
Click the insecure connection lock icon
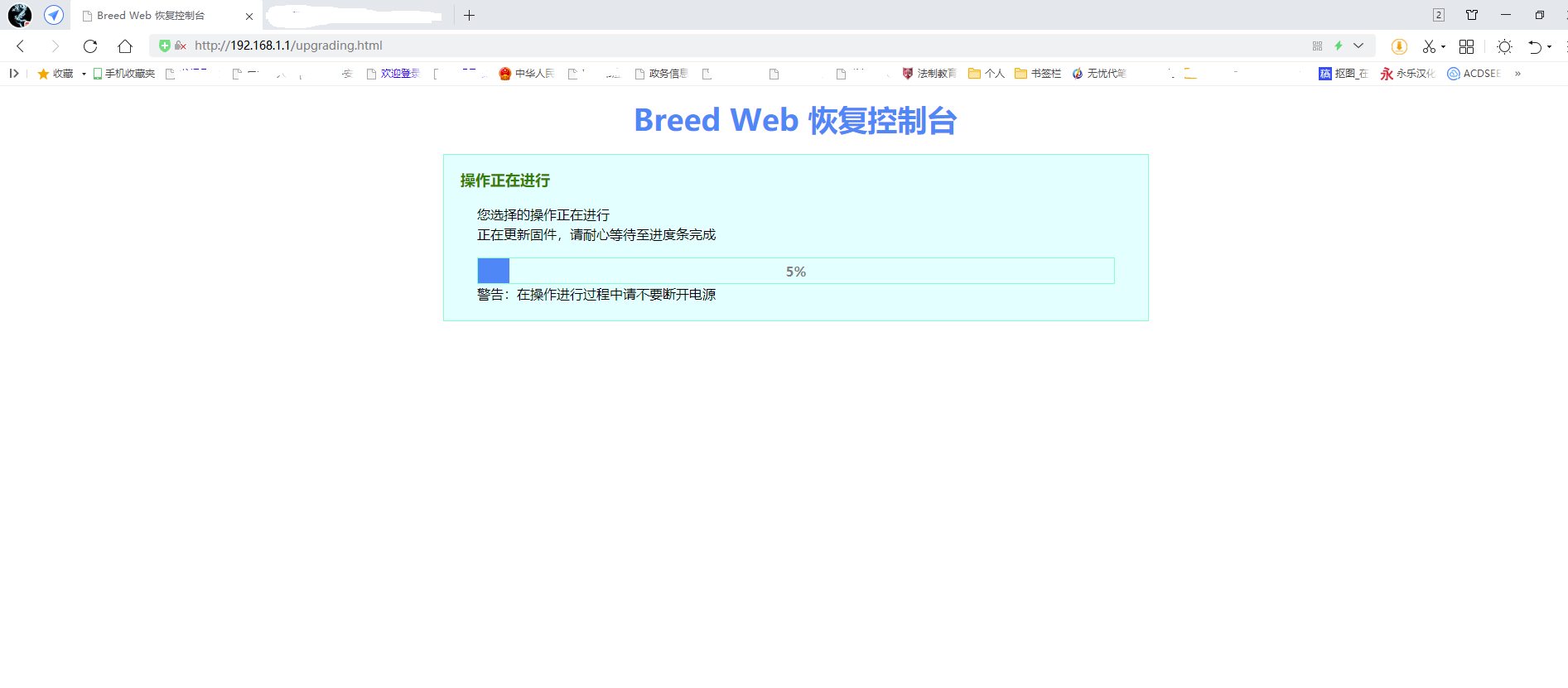click(x=180, y=46)
